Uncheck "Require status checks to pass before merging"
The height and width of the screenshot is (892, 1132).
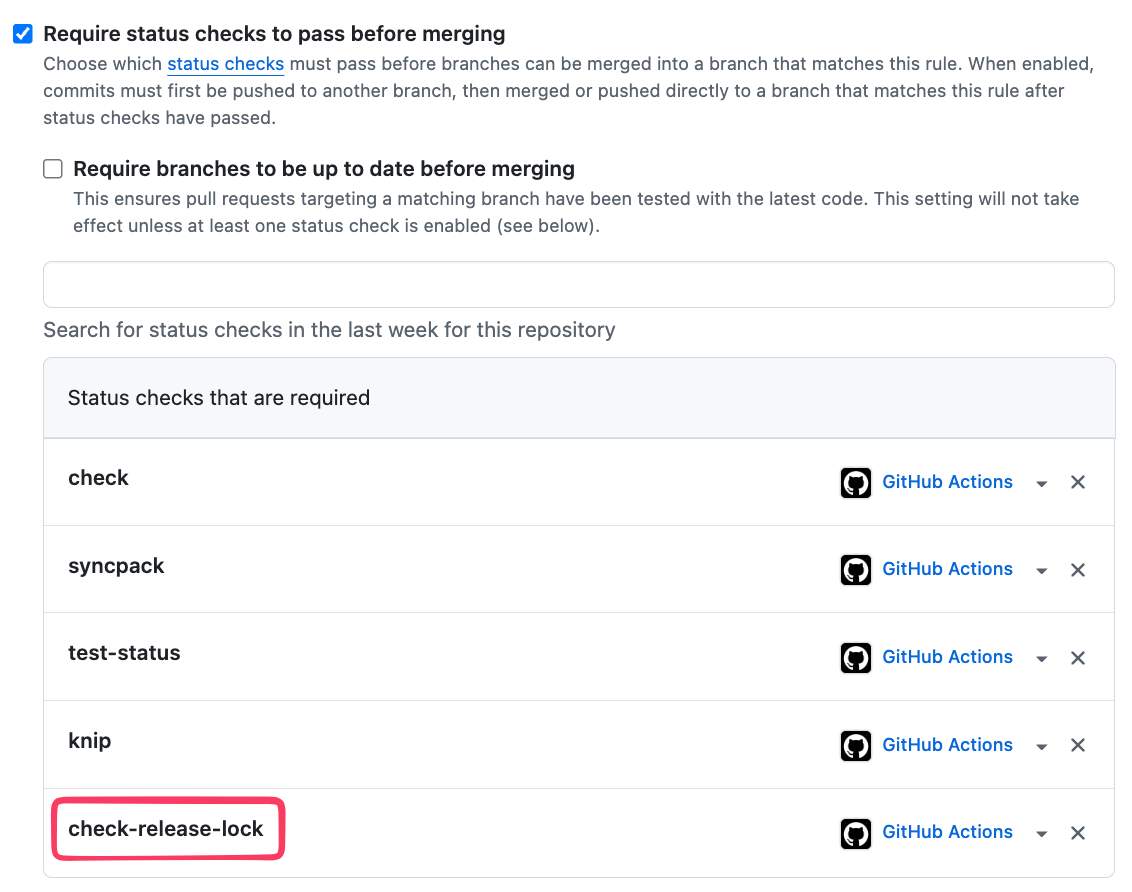point(21,33)
